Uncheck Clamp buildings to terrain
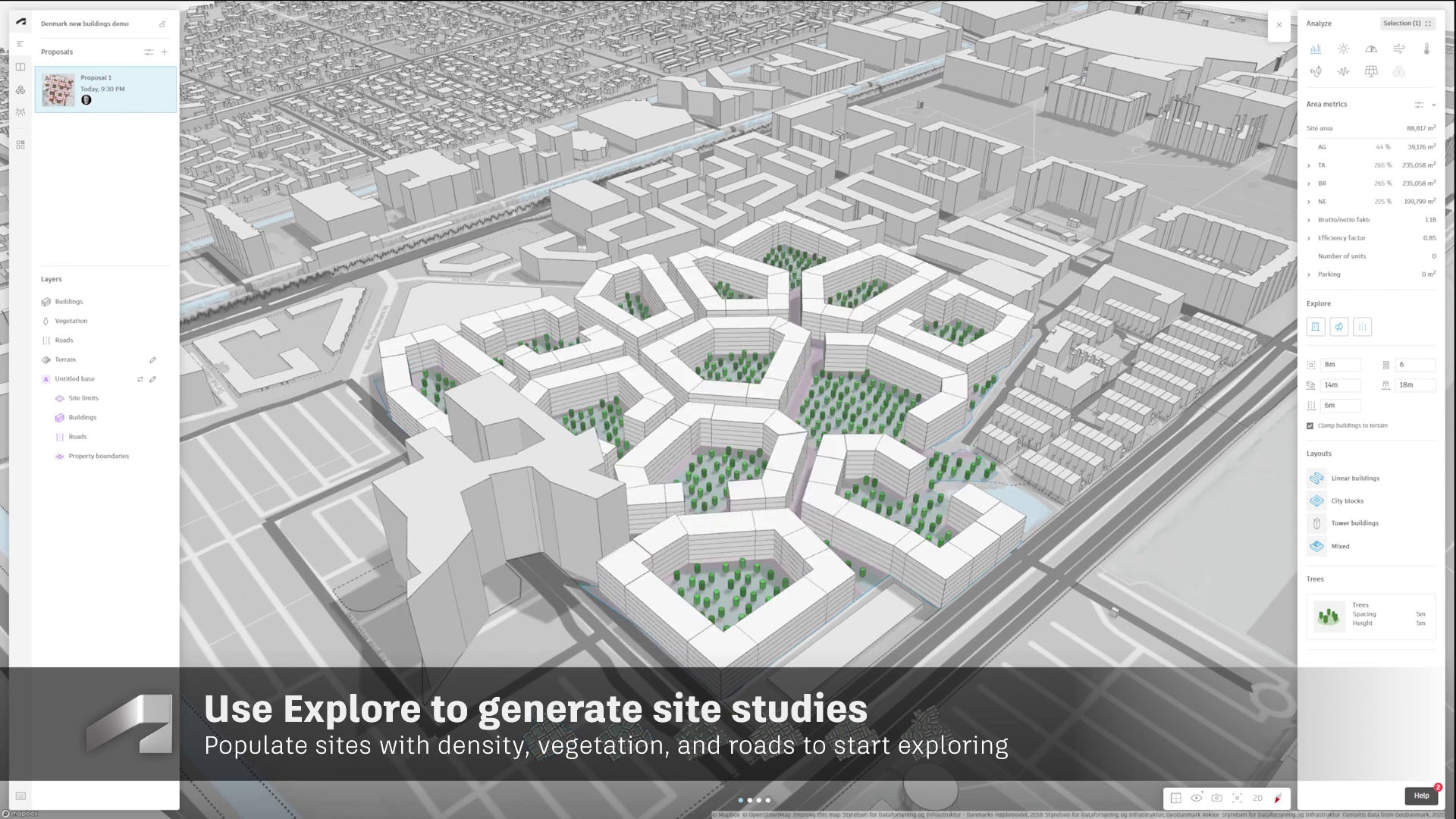1456x819 pixels. pos(1310,425)
